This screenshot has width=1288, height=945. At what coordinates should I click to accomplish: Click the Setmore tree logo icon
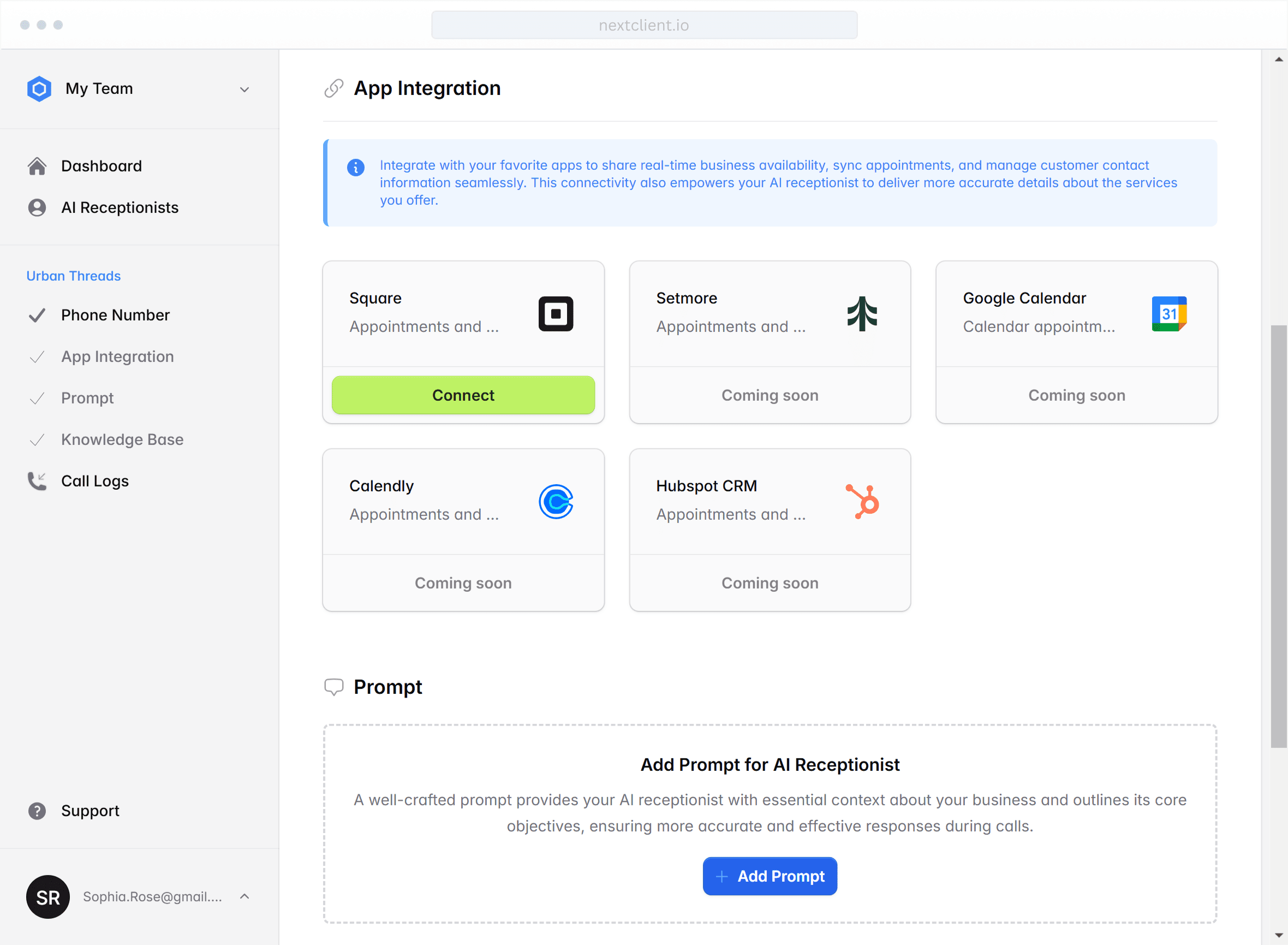coord(862,313)
